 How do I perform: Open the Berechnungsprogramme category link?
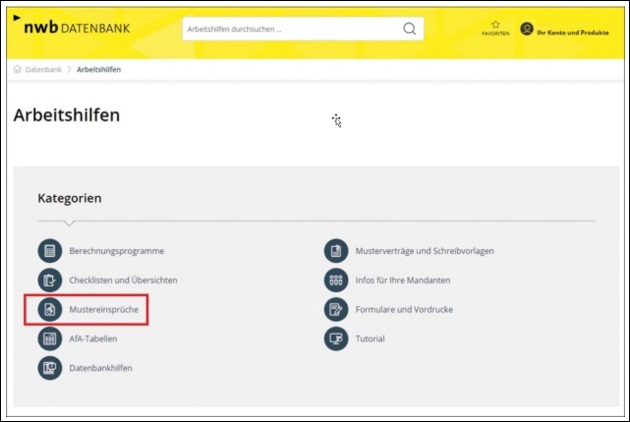click(x=116, y=251)
